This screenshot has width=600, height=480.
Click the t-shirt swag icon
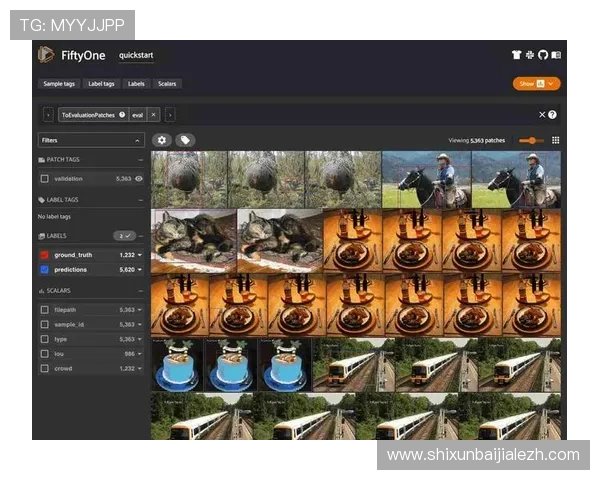517,55
